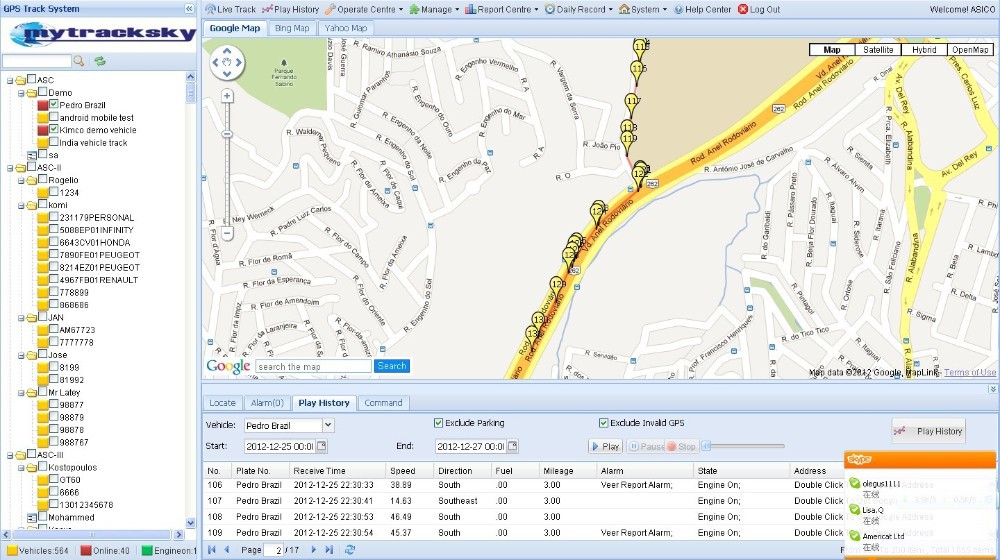
Task: Toggle Exclude Parking checkbox
Action: pyautogui.click(x=439, y=423)
